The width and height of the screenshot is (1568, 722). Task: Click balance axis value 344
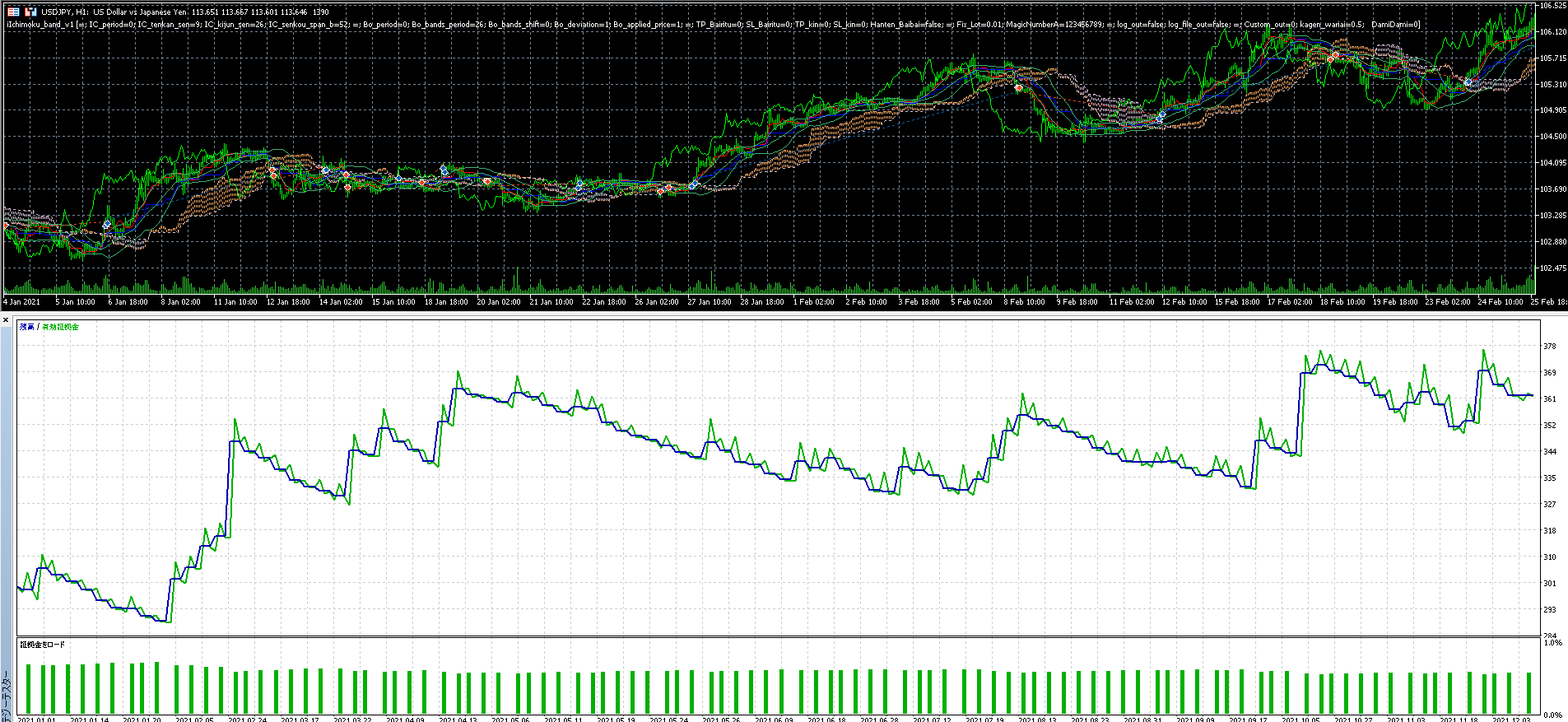[1550, 452]
